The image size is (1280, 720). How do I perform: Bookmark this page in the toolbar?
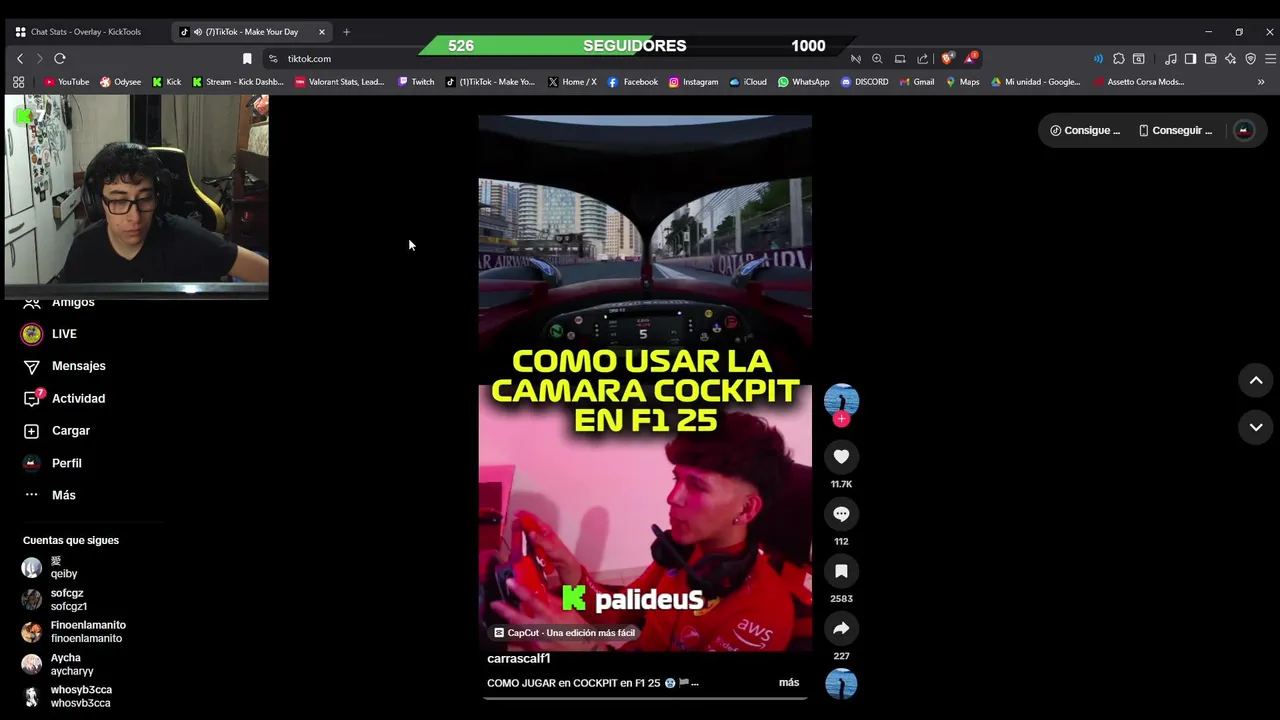pos(247,59)
